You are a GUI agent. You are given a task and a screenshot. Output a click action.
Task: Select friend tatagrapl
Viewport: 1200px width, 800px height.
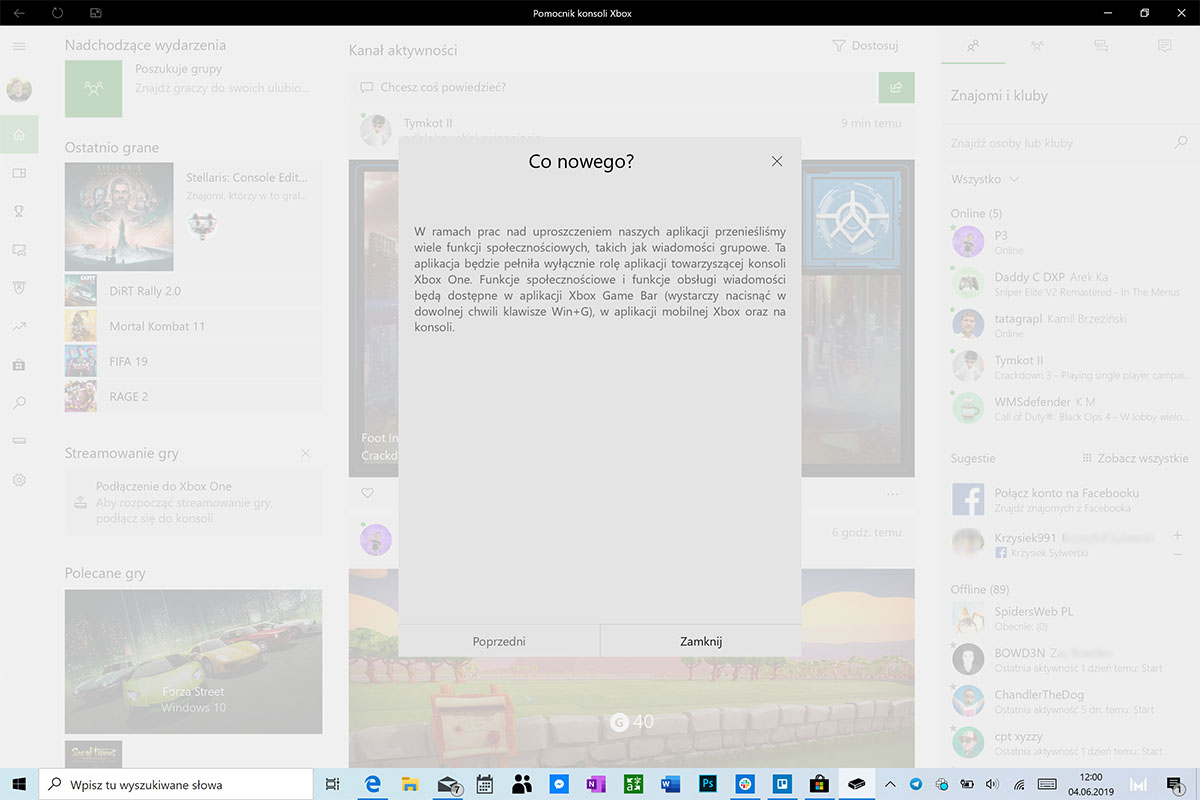[1069, 325]
